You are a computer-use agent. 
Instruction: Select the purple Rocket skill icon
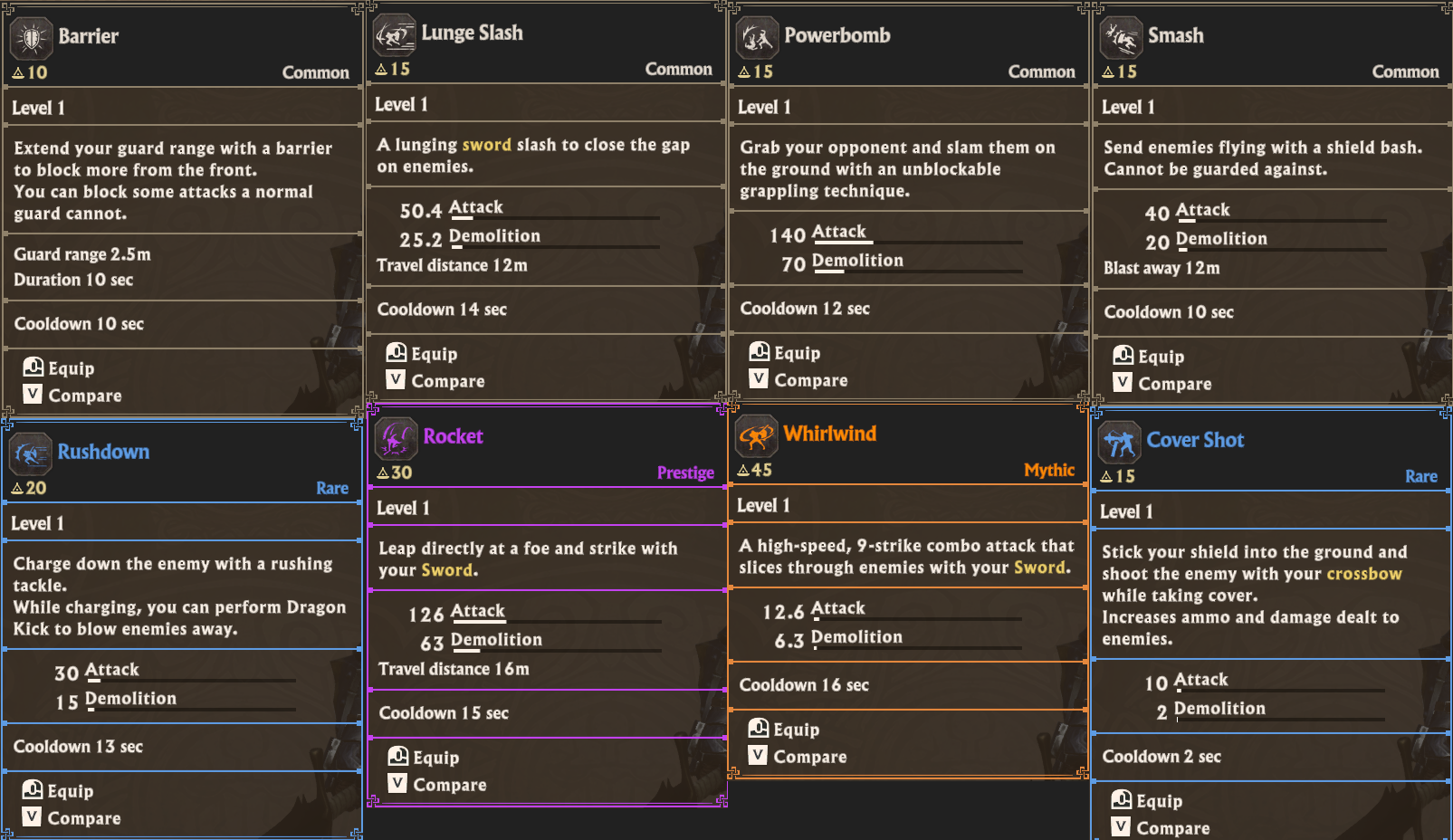pyautogui.click(x=396, y=439)
